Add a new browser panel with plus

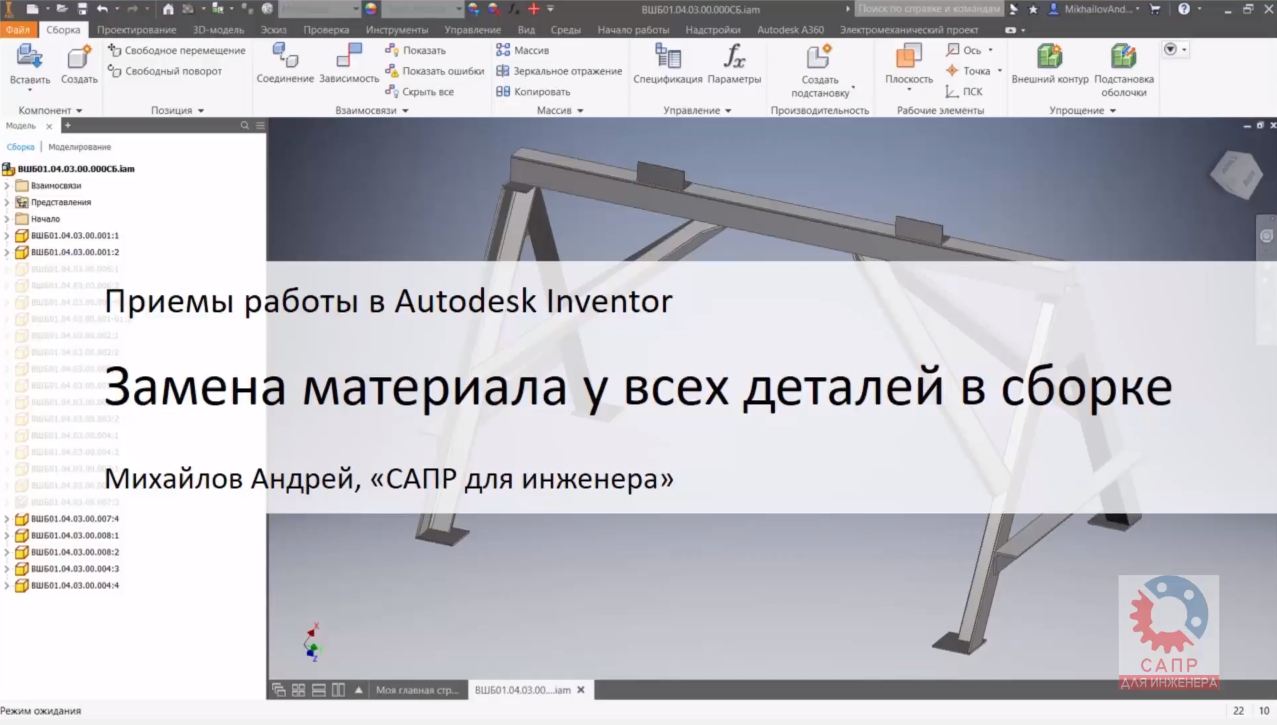pos(67,126)
